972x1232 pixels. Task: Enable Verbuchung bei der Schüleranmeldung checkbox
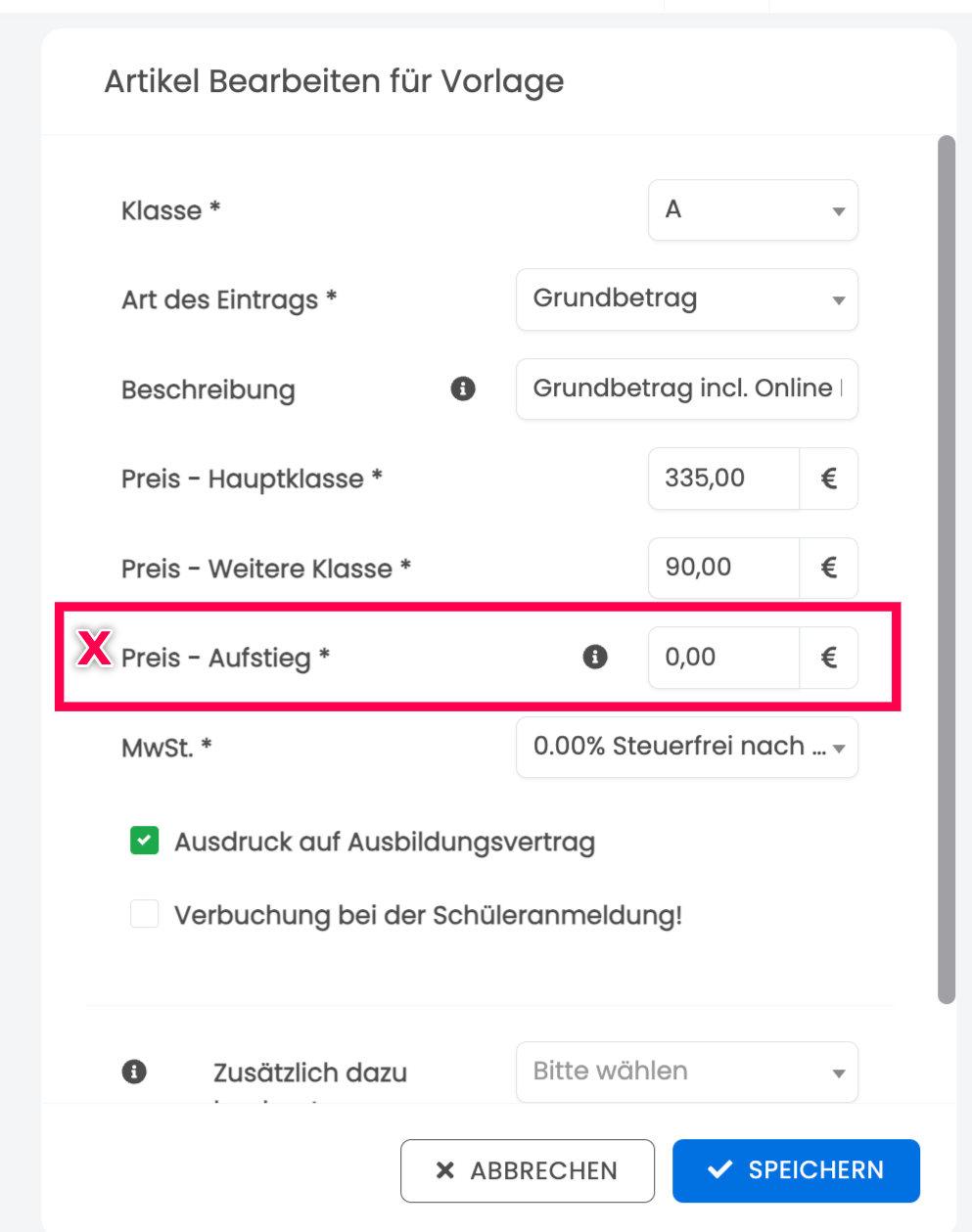[x=145, y=914]
